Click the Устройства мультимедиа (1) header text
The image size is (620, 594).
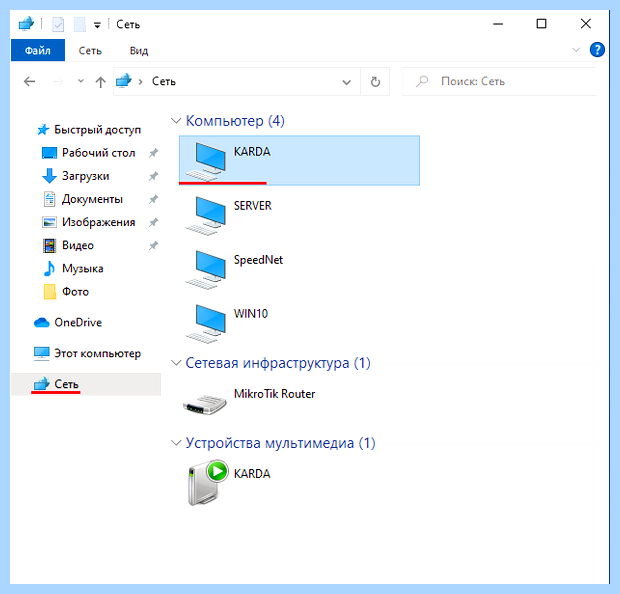pyautogui.click(x=280, y=443)
